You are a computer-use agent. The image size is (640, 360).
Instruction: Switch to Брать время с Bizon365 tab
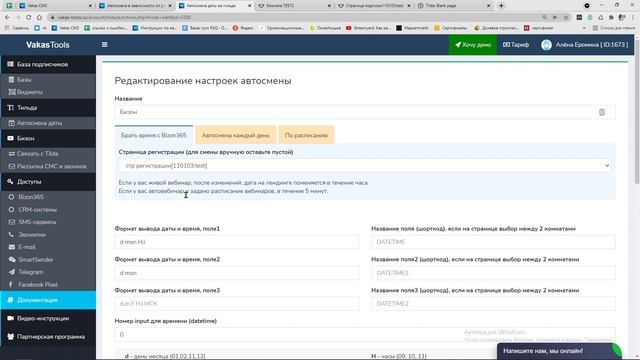(154, 135)
